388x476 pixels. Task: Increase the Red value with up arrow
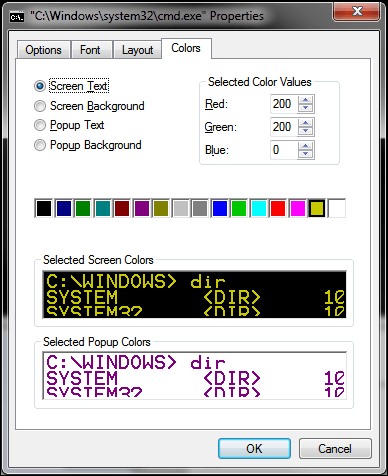tap(305, 100)
